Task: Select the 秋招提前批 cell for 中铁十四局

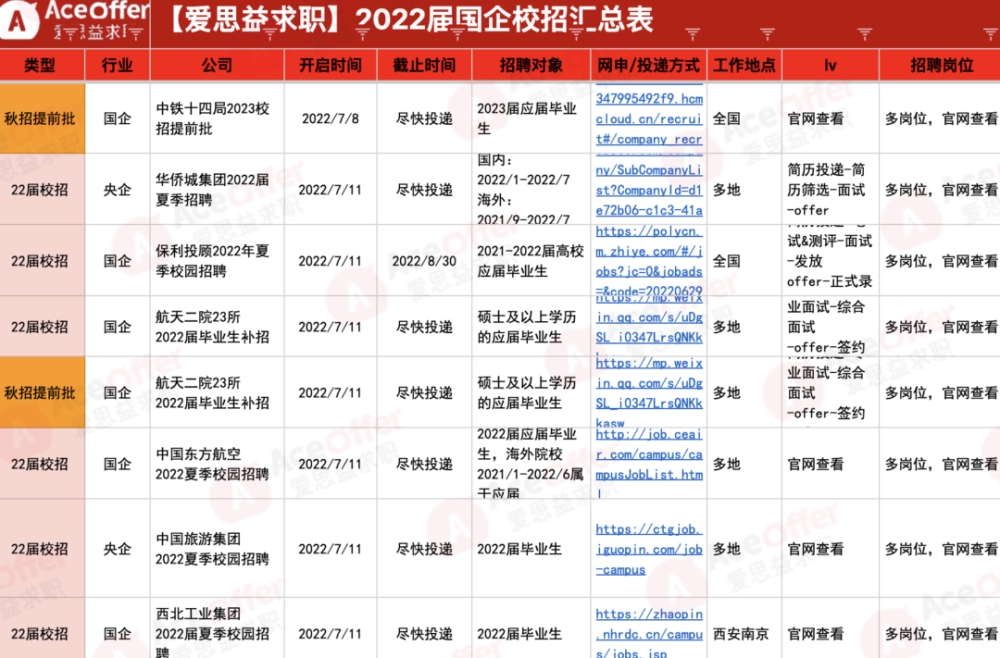Action: tap(42, 119)
